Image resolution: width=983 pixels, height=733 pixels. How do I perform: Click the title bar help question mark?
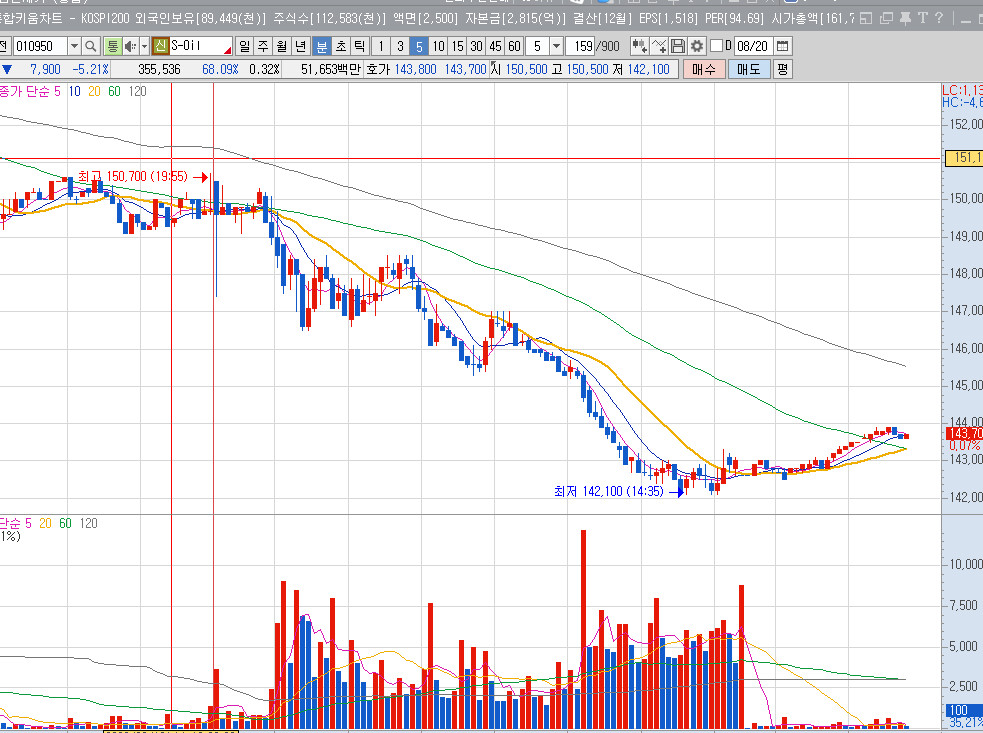938,18
